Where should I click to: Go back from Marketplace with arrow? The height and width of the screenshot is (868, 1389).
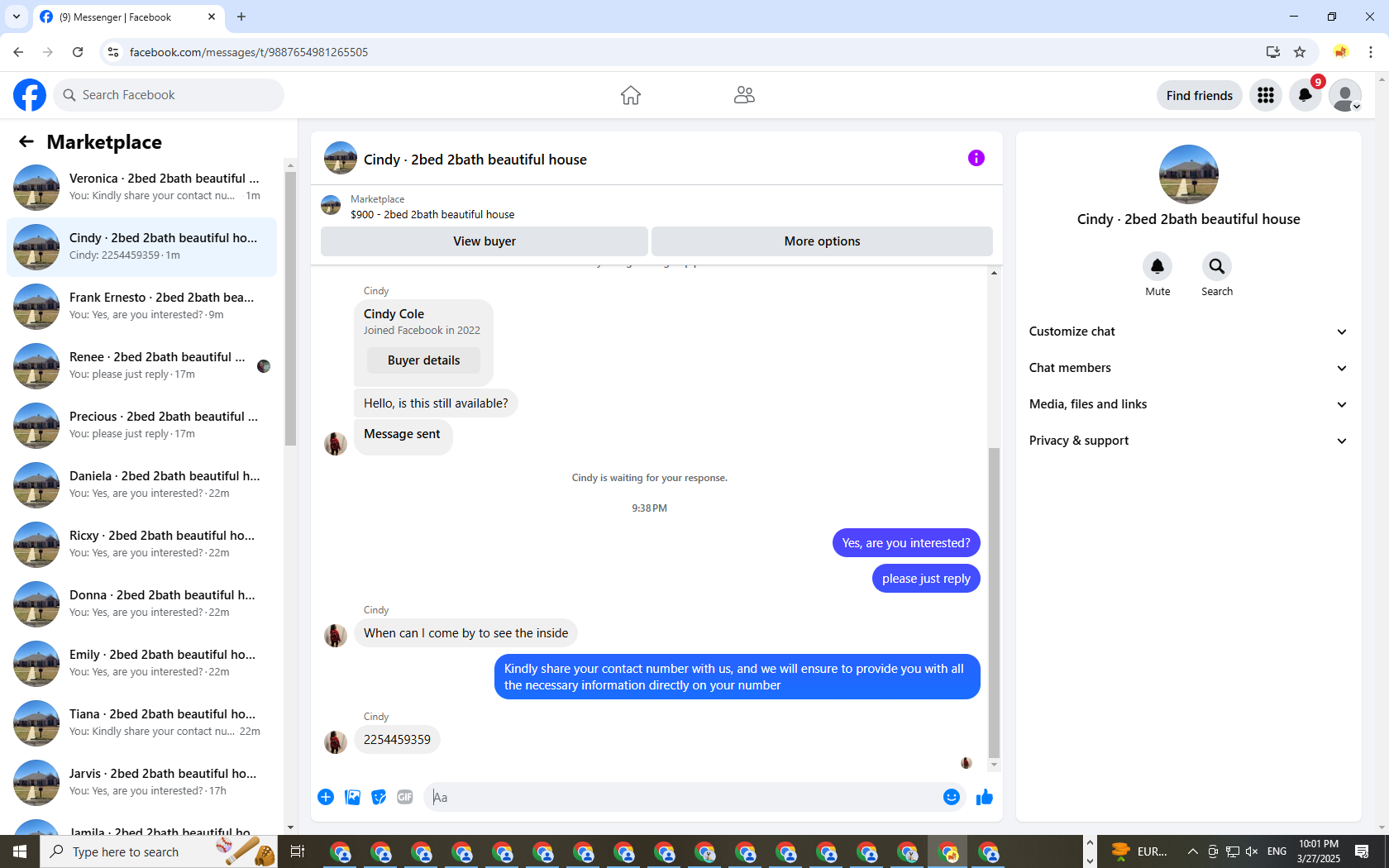[26, 141]
